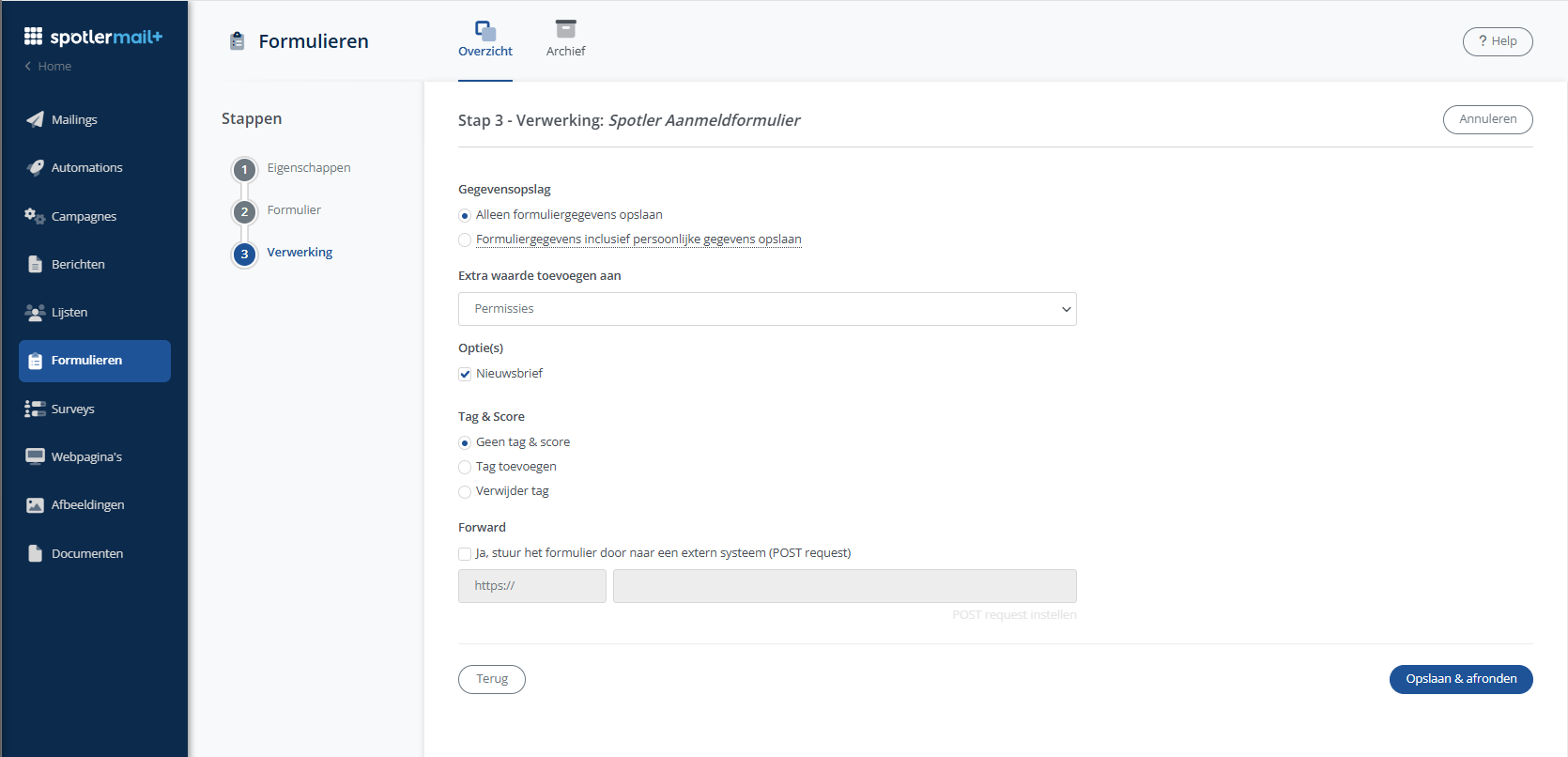Click the Berichten document icon
The width and height of the screenshot is (1568, 757).
point(35,264)
